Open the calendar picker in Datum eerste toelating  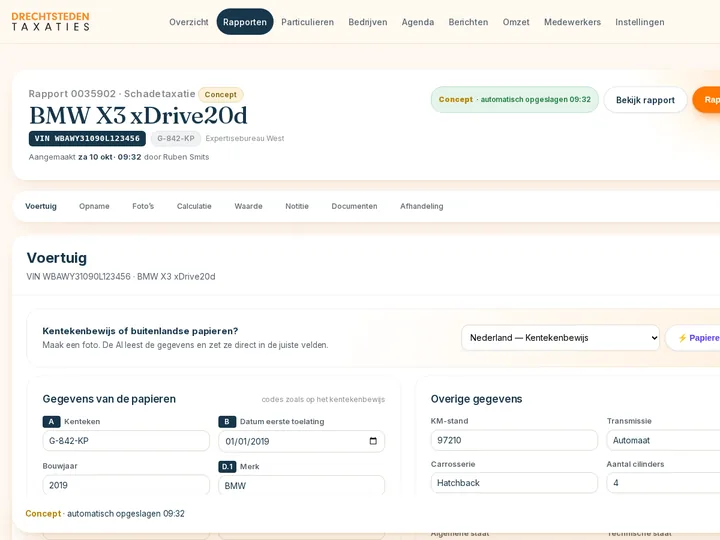pos(373,441)
